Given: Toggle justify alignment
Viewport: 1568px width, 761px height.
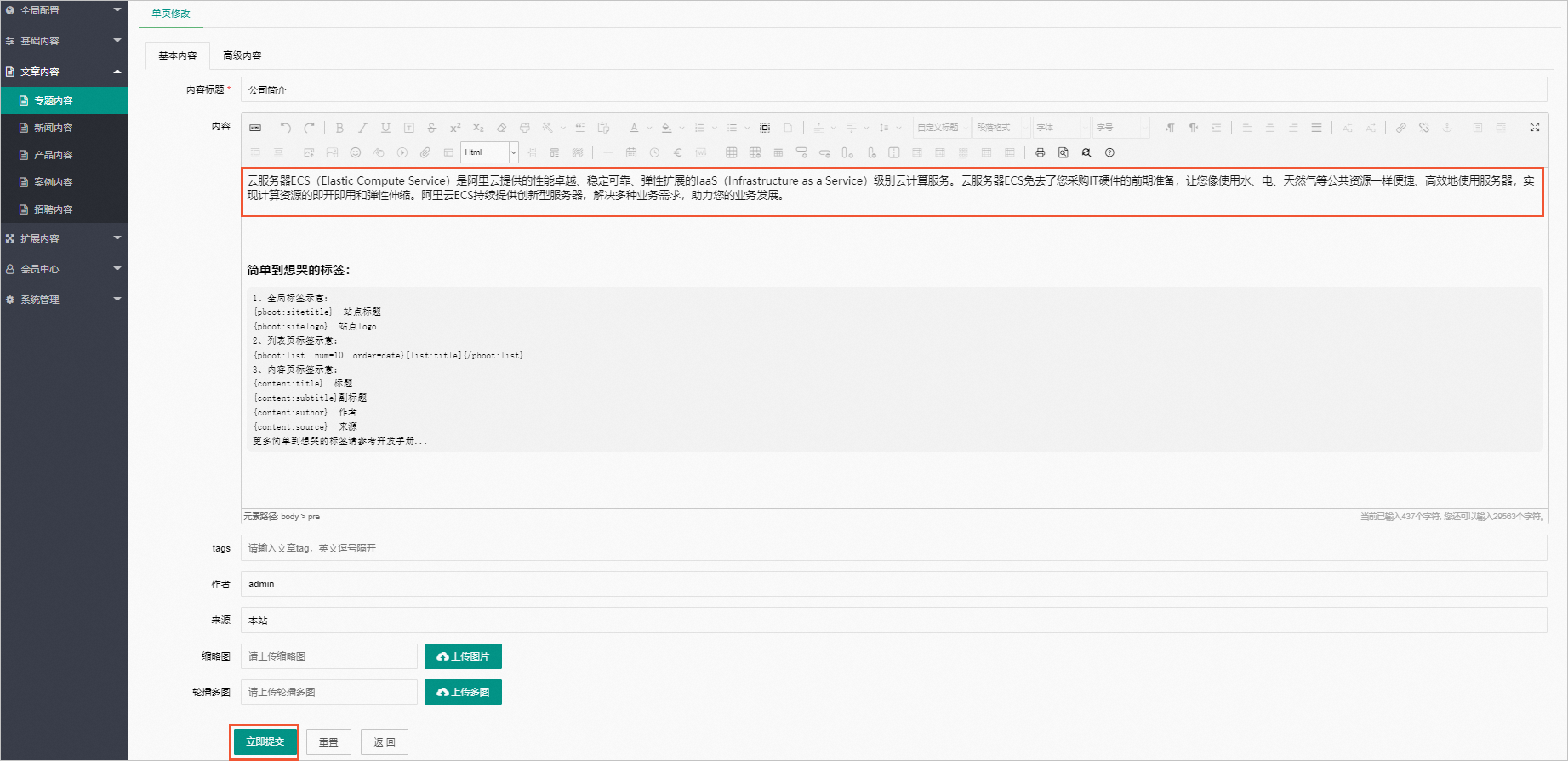Looking at the screenshot, I should 1316,128.
